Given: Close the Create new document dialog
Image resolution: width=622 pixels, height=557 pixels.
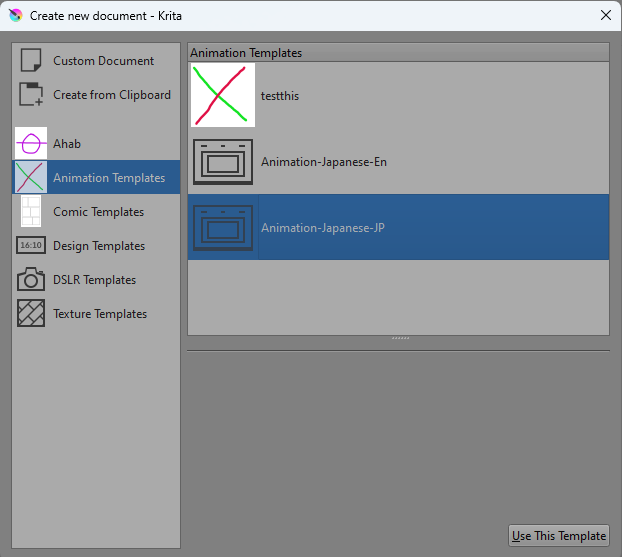Looking at the screenshot, I should 605,15.
